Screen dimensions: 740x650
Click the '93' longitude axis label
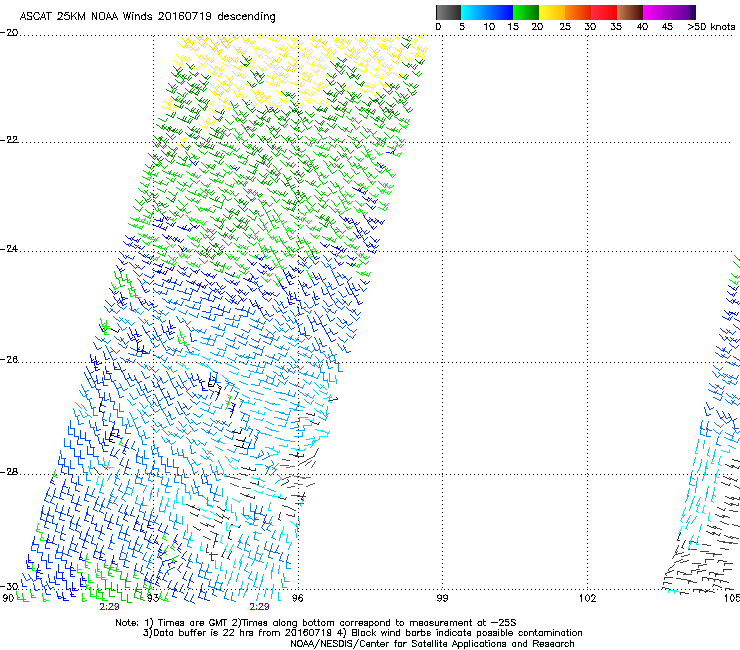click(153, 598)
